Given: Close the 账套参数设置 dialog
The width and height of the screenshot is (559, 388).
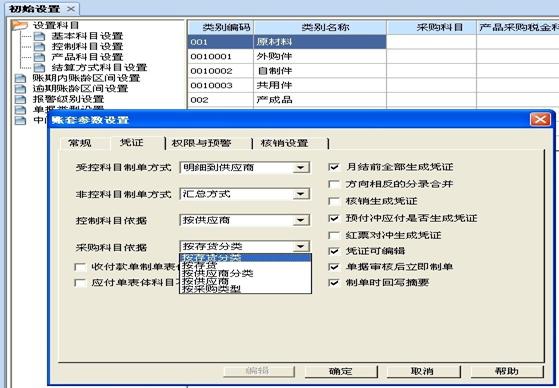Looking at the screenshot, I should coord(540,119).
